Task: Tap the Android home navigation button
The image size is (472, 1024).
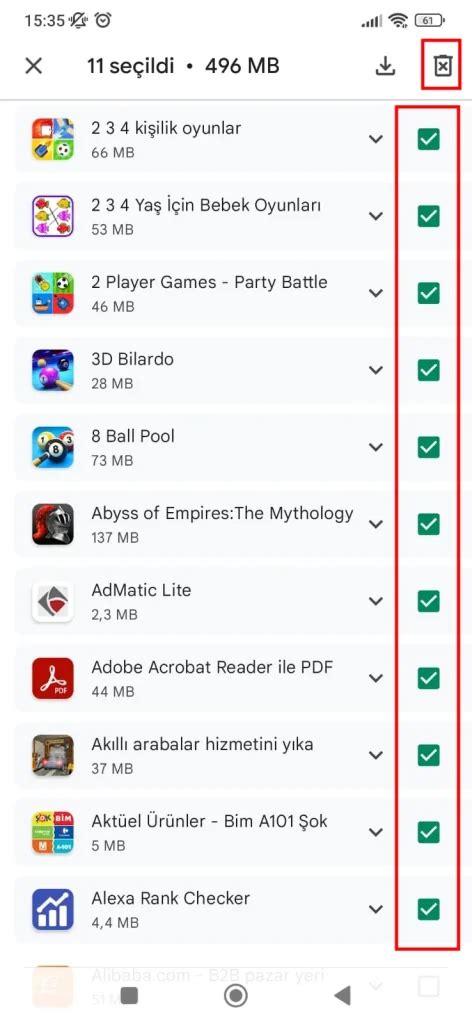Action: [x=236, y=995]
